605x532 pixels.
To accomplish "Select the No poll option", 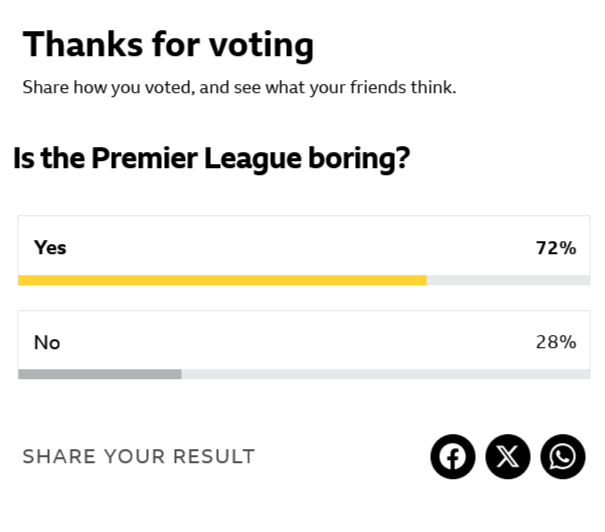I will (304, 345).
